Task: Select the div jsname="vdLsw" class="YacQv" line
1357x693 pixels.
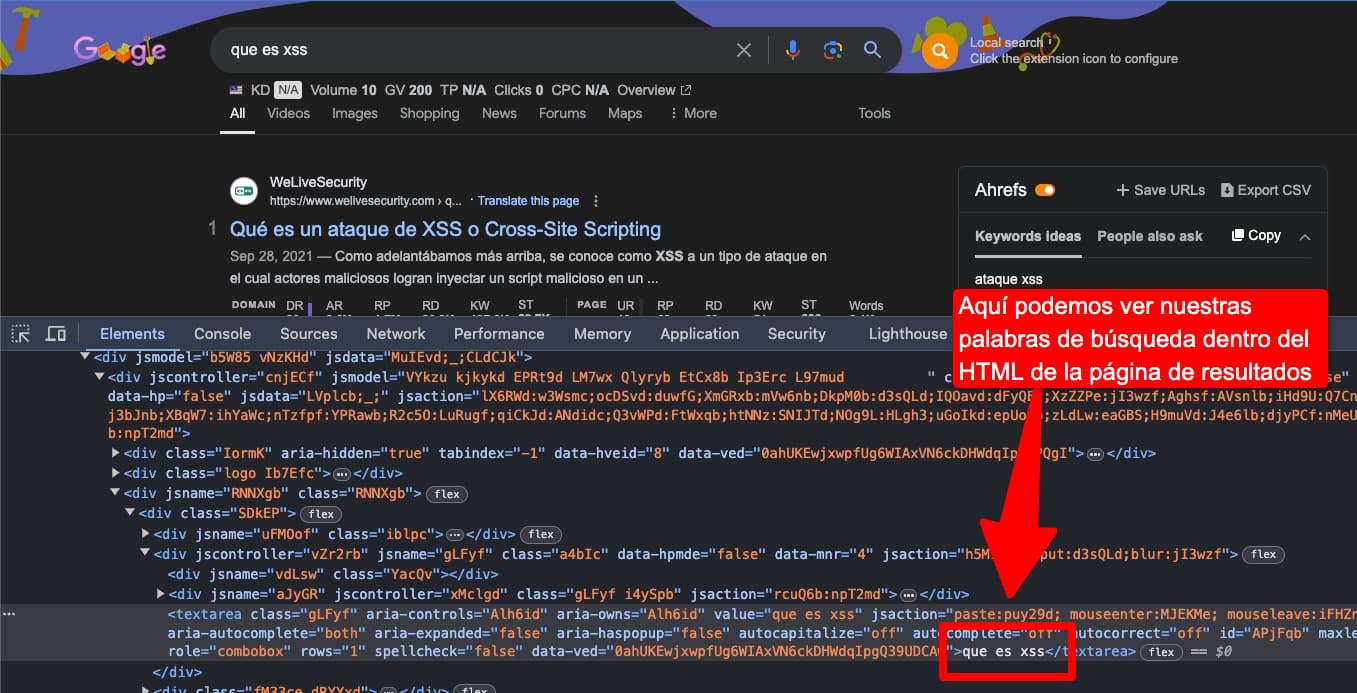Action: click(333, 574)
